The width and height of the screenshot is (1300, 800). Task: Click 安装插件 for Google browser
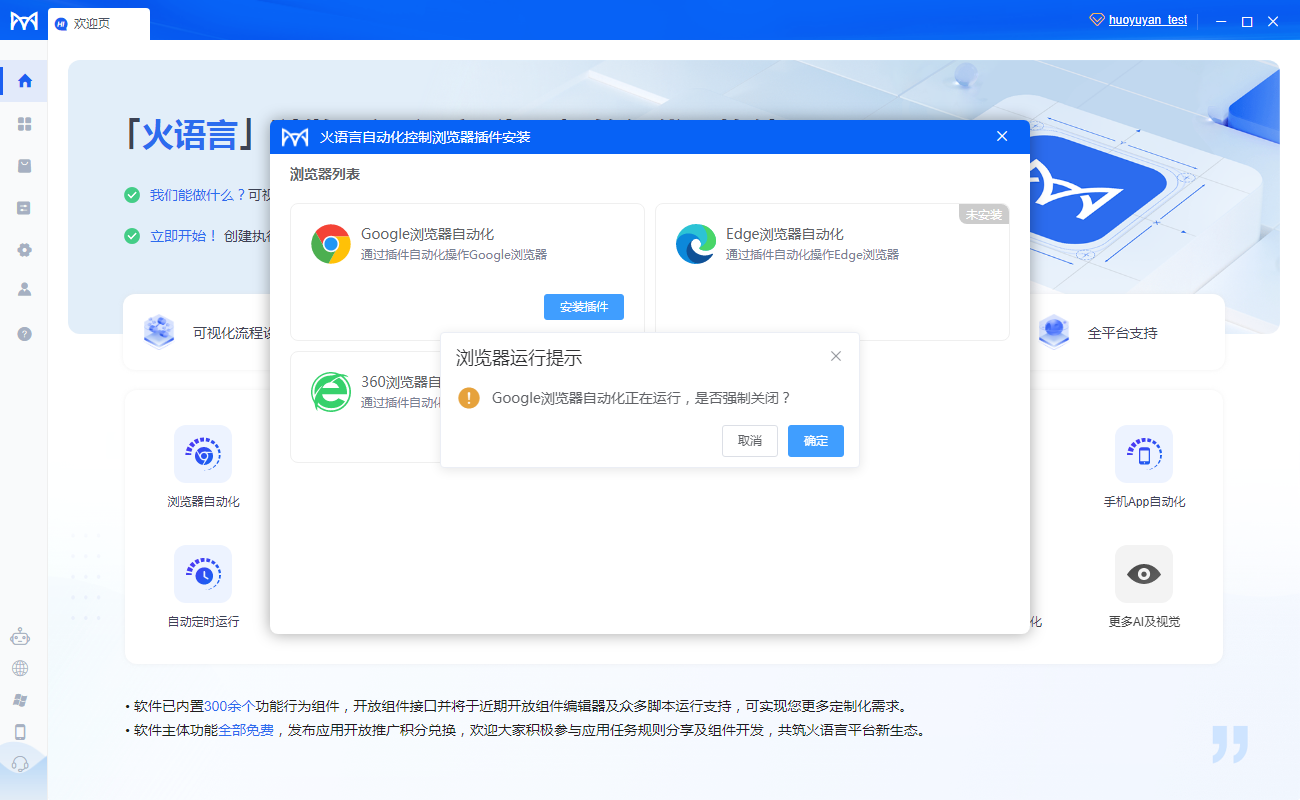(584, 307)
